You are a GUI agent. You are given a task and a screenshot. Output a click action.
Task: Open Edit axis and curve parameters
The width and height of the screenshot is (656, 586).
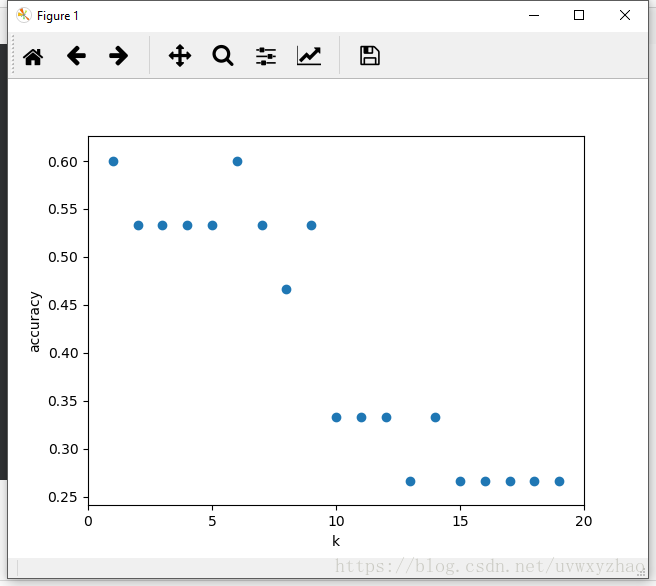pos(309,56)
